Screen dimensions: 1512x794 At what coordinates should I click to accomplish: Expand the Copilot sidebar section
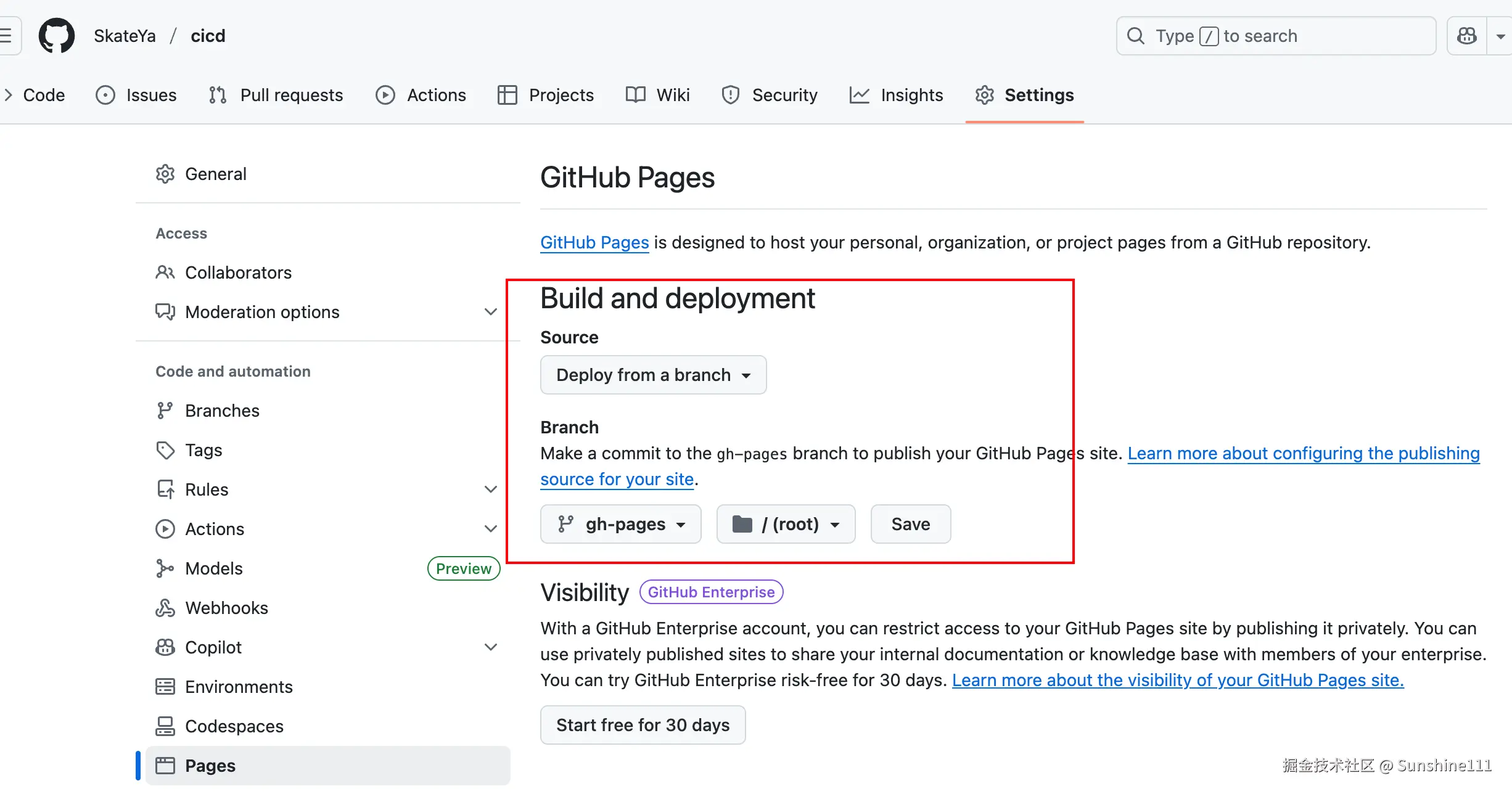(x=490, y=647)
